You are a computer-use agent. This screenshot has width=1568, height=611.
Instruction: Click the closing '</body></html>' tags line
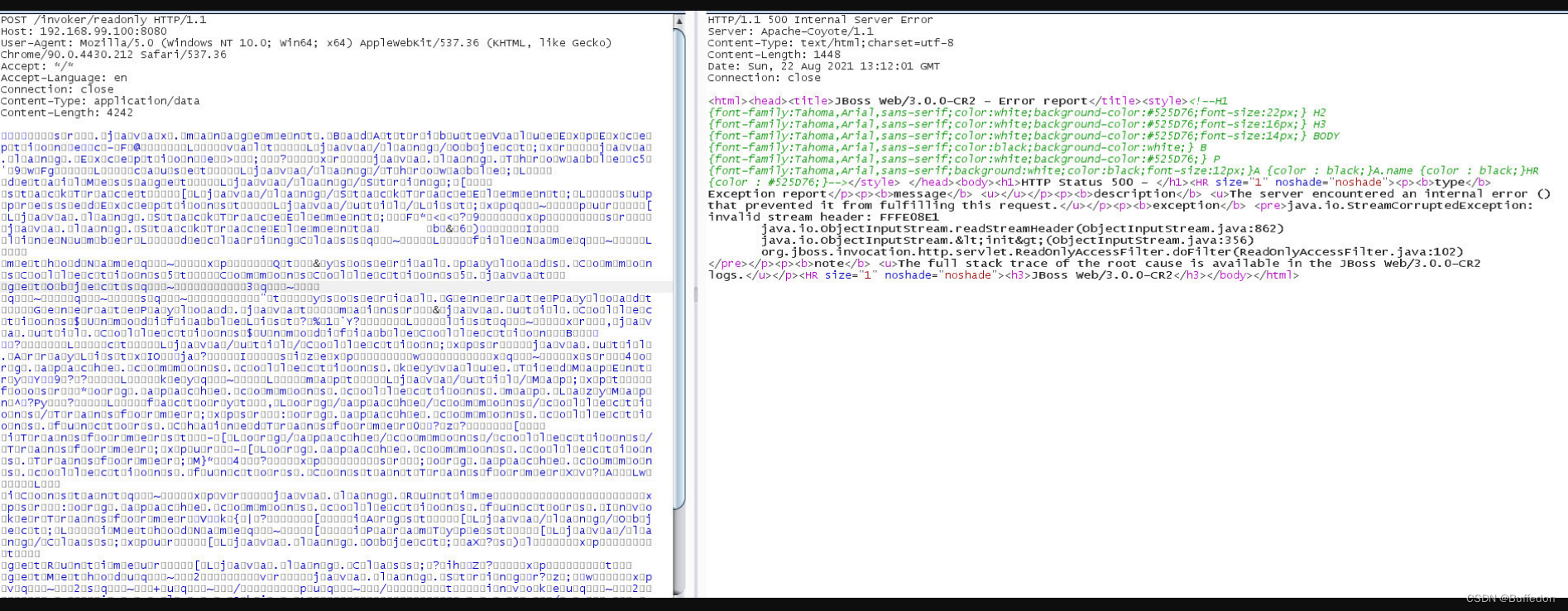pos(1249,274)
